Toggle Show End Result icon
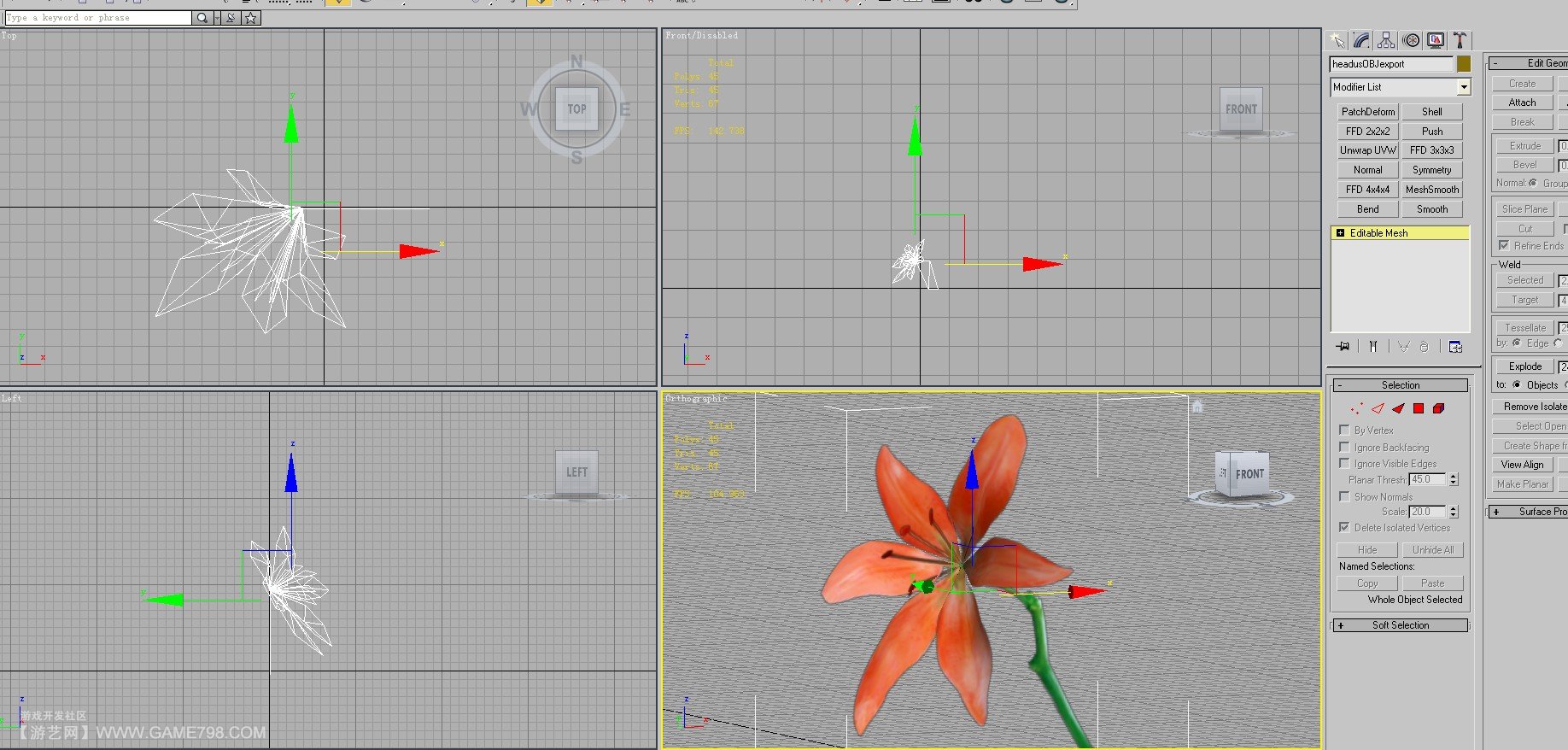Image resolution: width=1568 pixels, height=750 pixels. (x=1372, y=346)
